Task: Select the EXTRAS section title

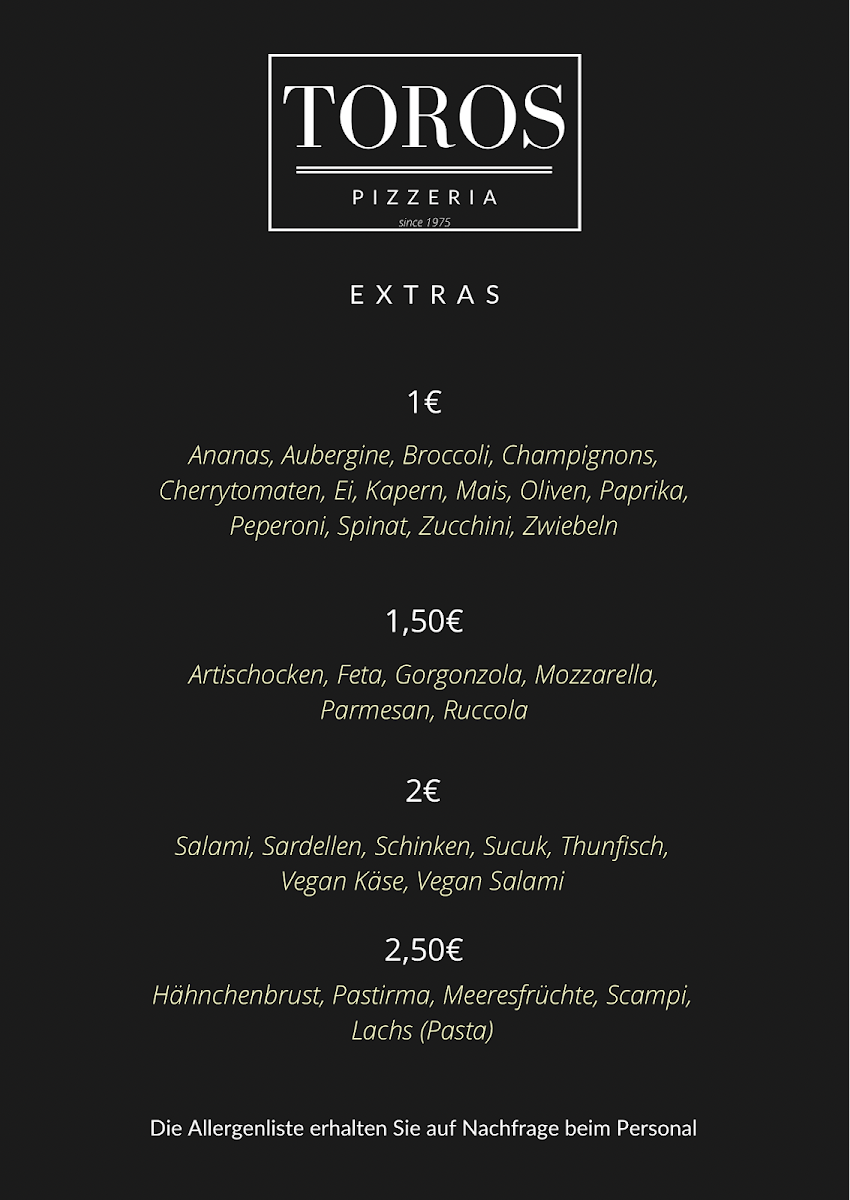Action: [x=425, y=295]
